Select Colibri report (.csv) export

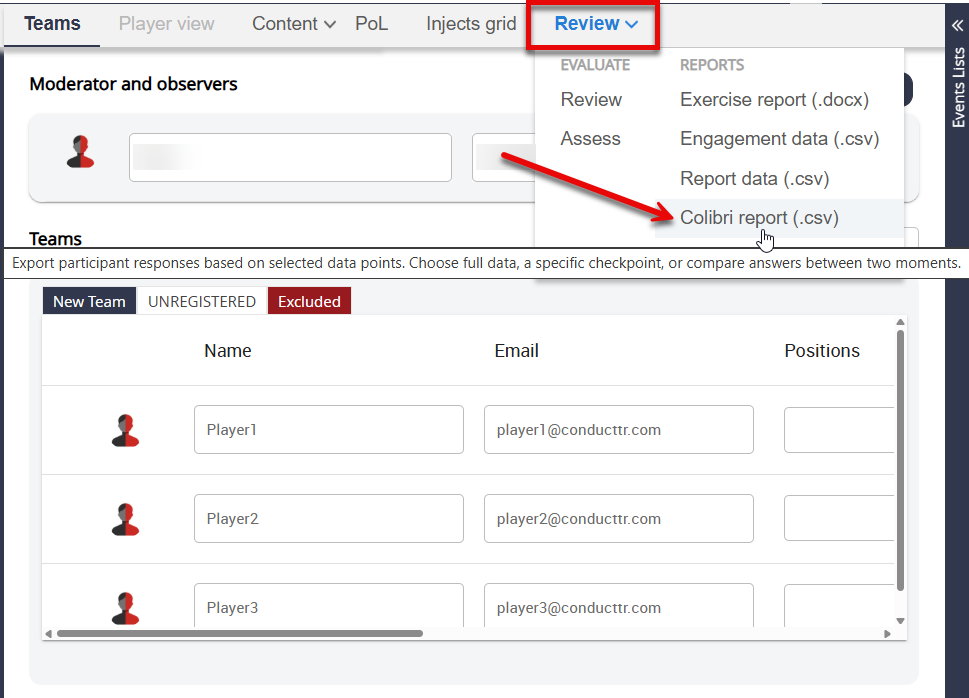[x=759, y=218]
